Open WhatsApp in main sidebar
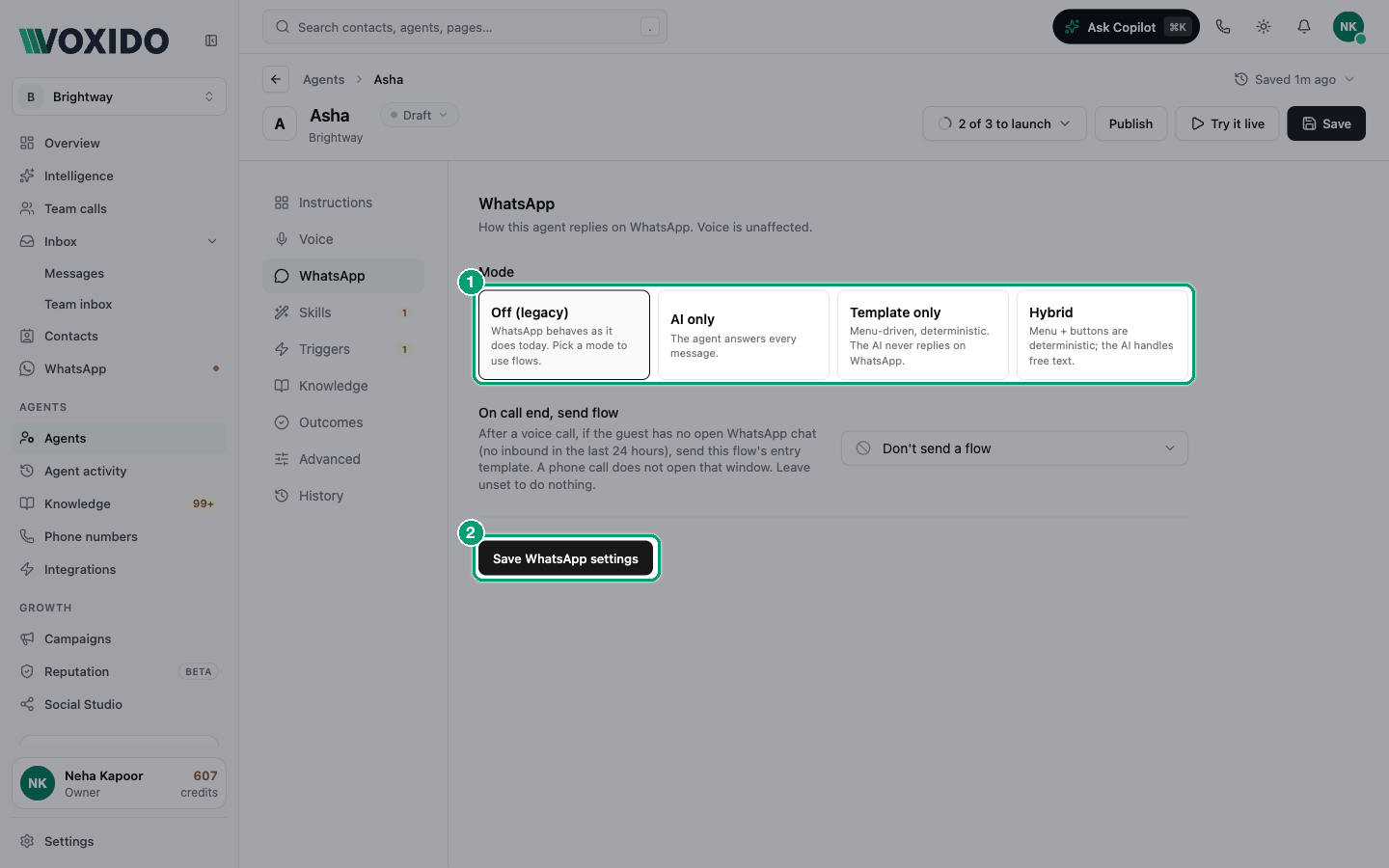This screenshot has width=1389, height=868. (119, 368)
